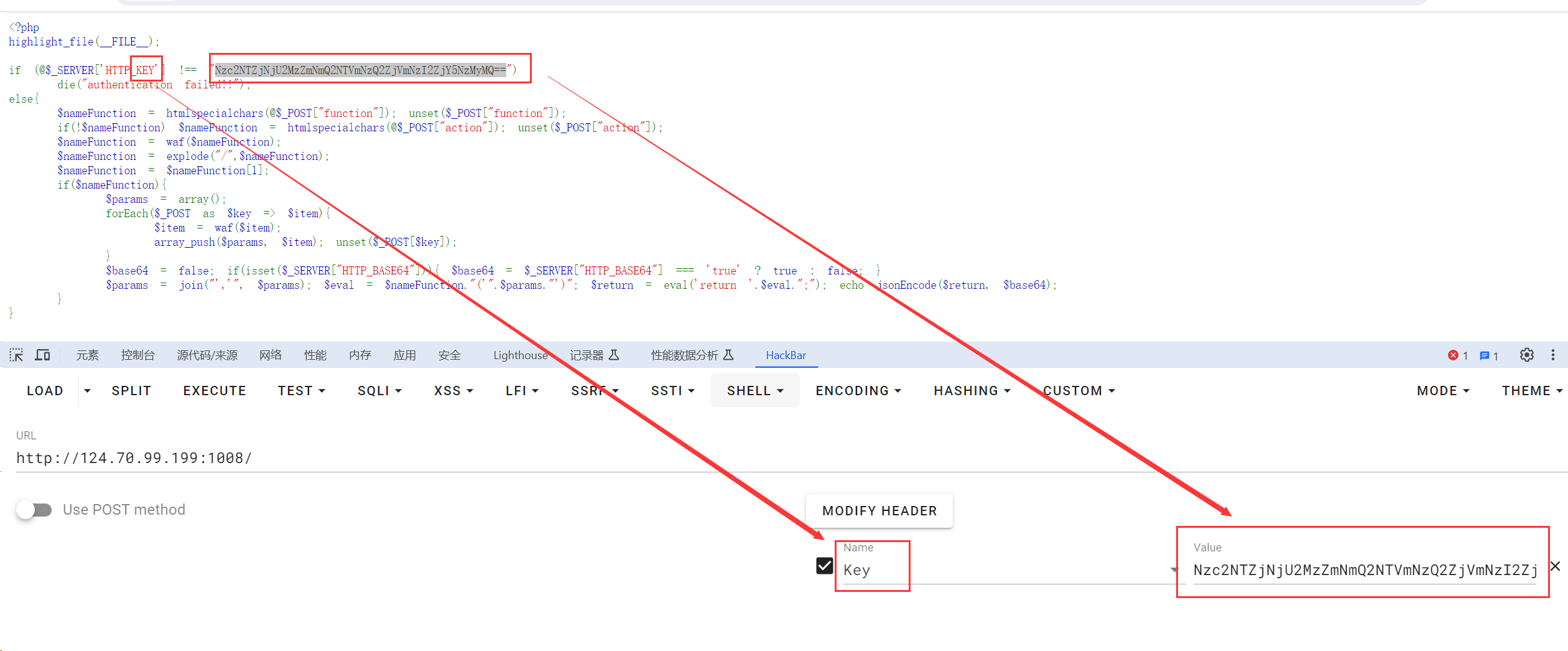
Task: Open the ENCODING dropdown menu
Action: pos(858,391)
